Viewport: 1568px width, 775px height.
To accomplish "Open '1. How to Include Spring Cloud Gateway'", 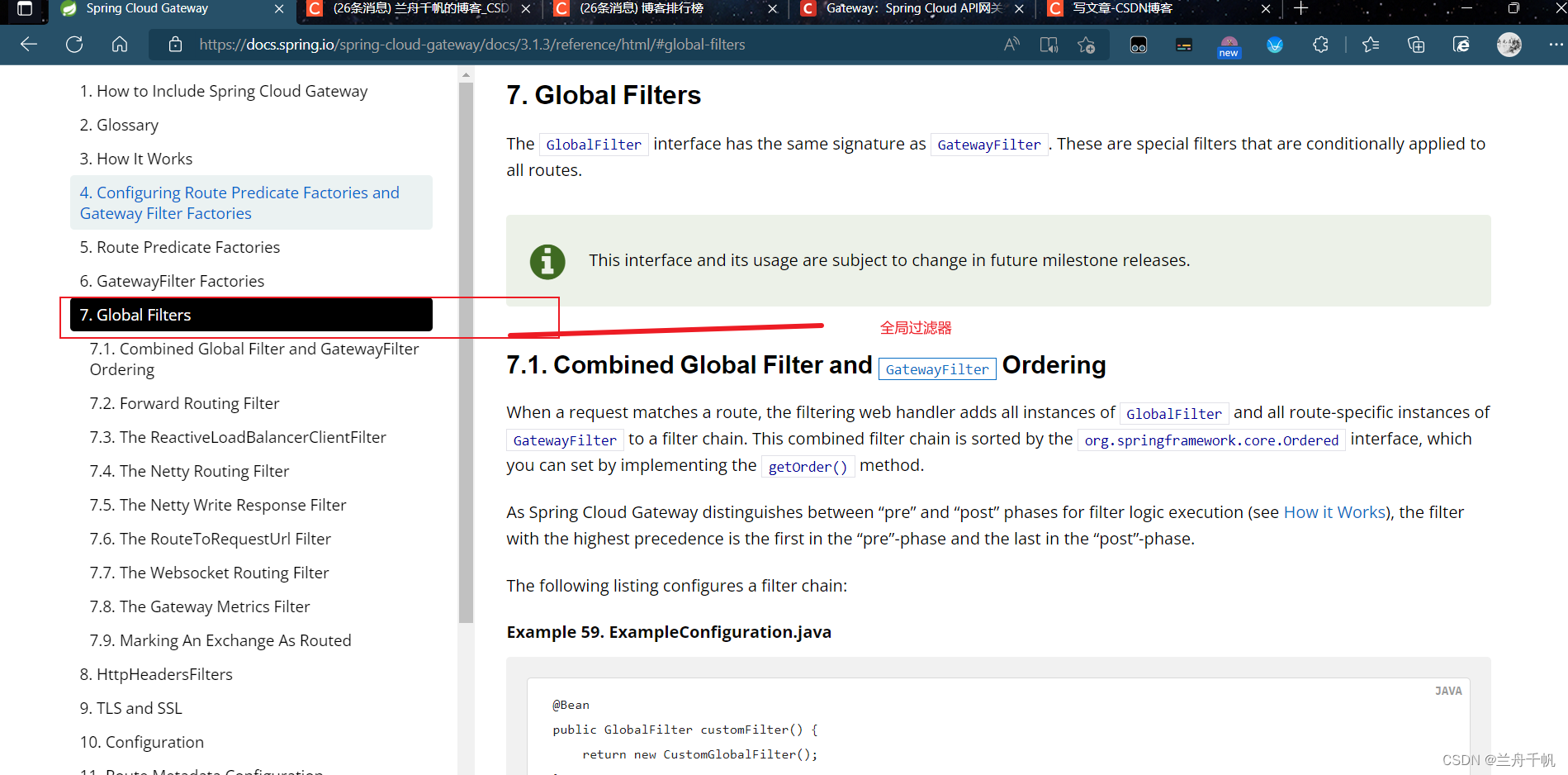I will pyautogui.click(x=224, y=91).
